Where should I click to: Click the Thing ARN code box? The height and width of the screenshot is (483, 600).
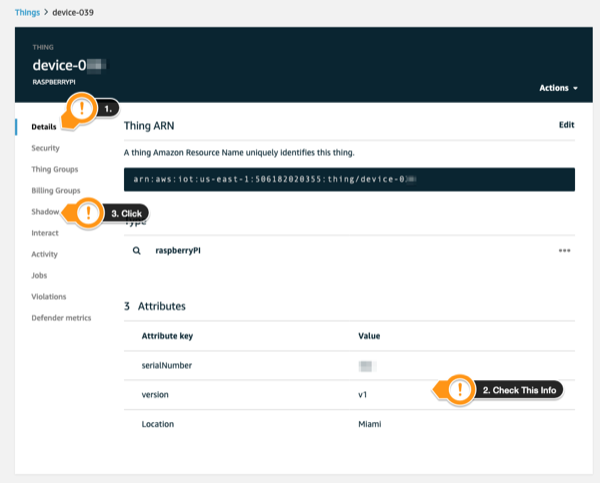(x=349, y=179)
